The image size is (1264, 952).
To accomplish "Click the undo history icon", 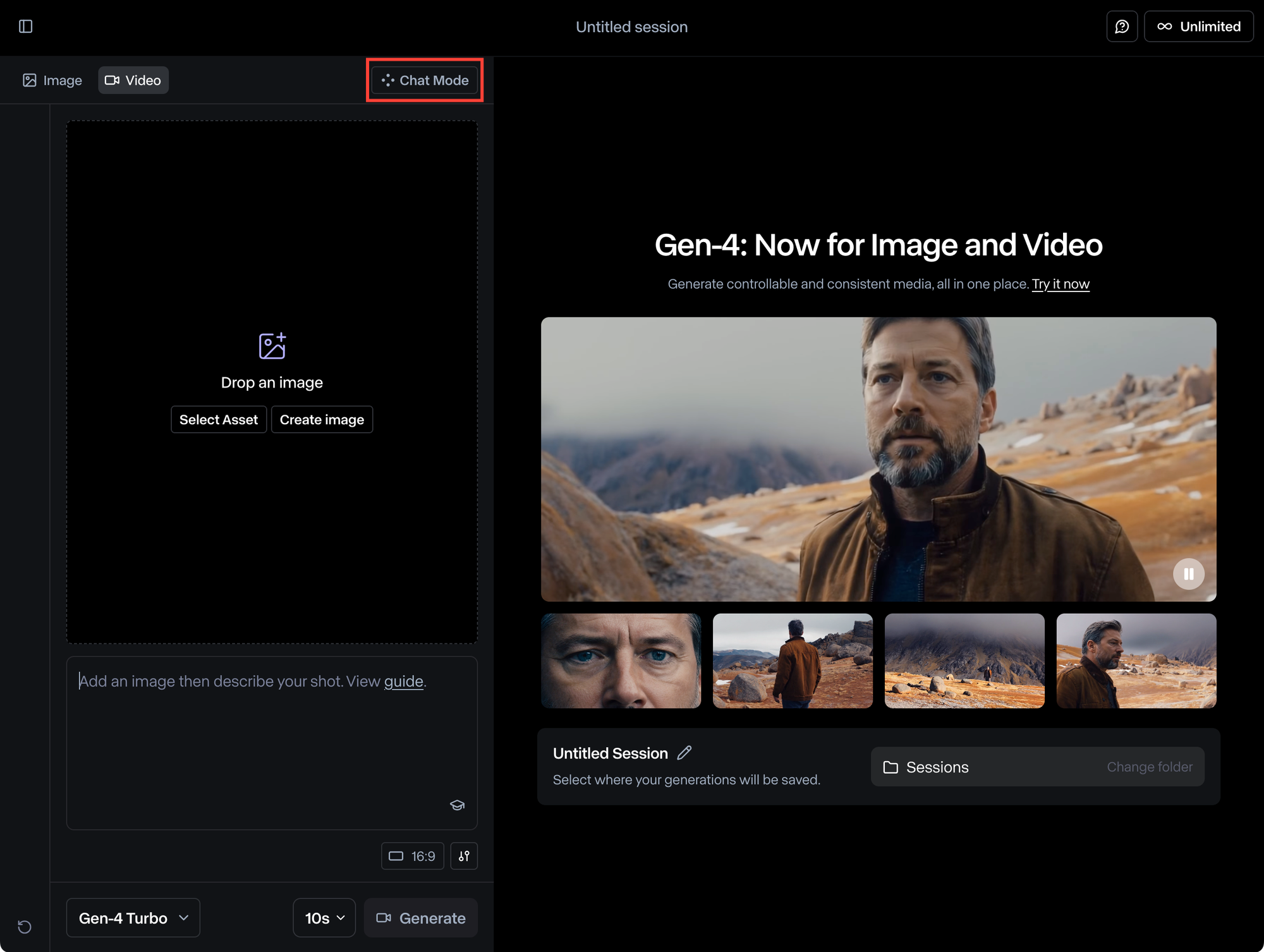I will pyautogui.click(x=25, y=927).
